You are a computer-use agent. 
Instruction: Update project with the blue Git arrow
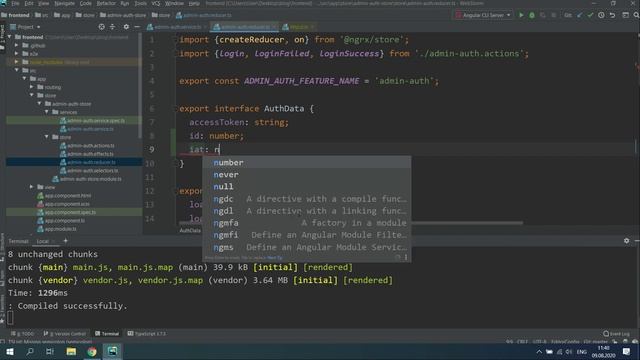pos(580,15)
